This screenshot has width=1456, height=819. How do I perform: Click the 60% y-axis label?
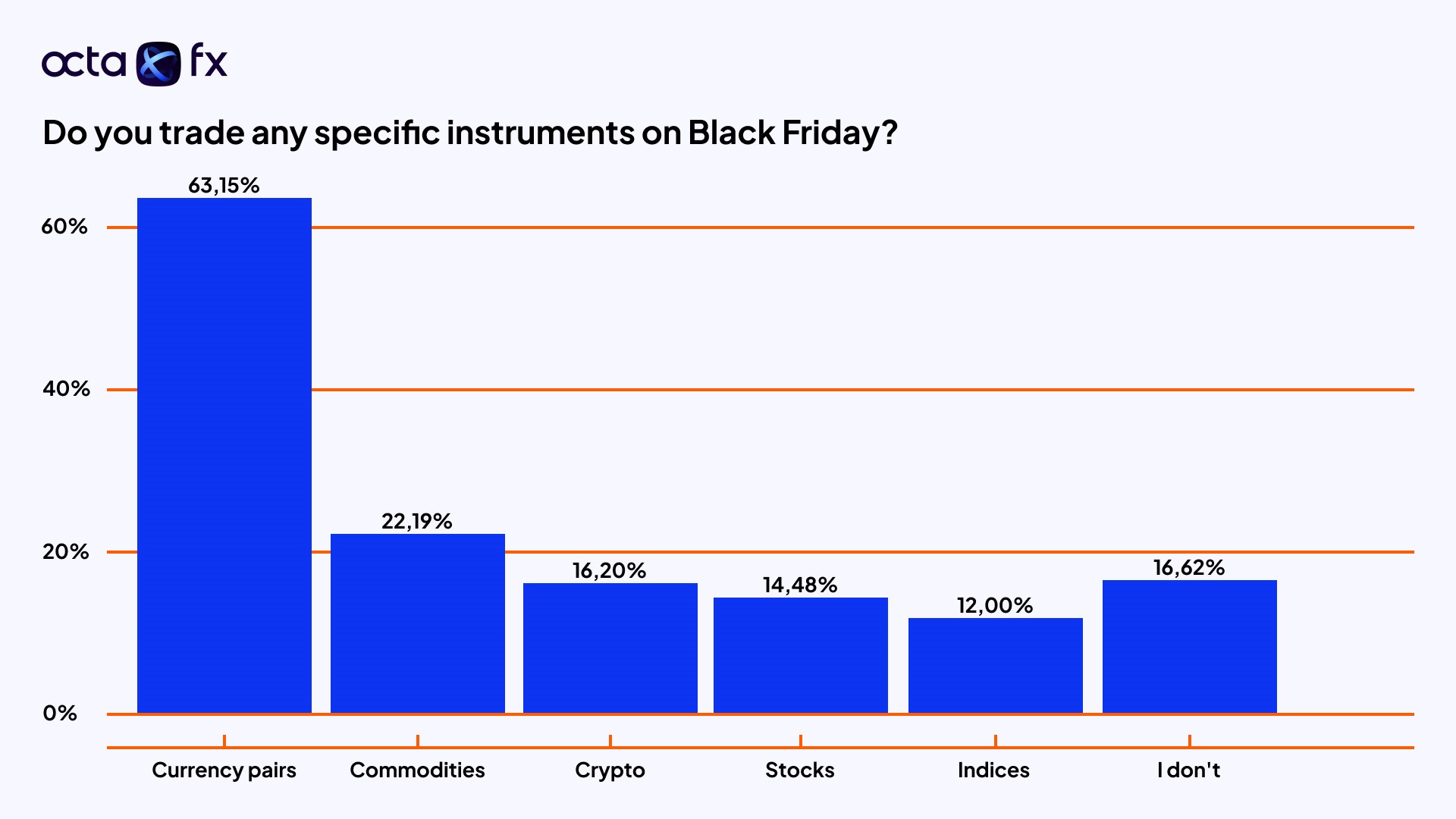[64, 227]
